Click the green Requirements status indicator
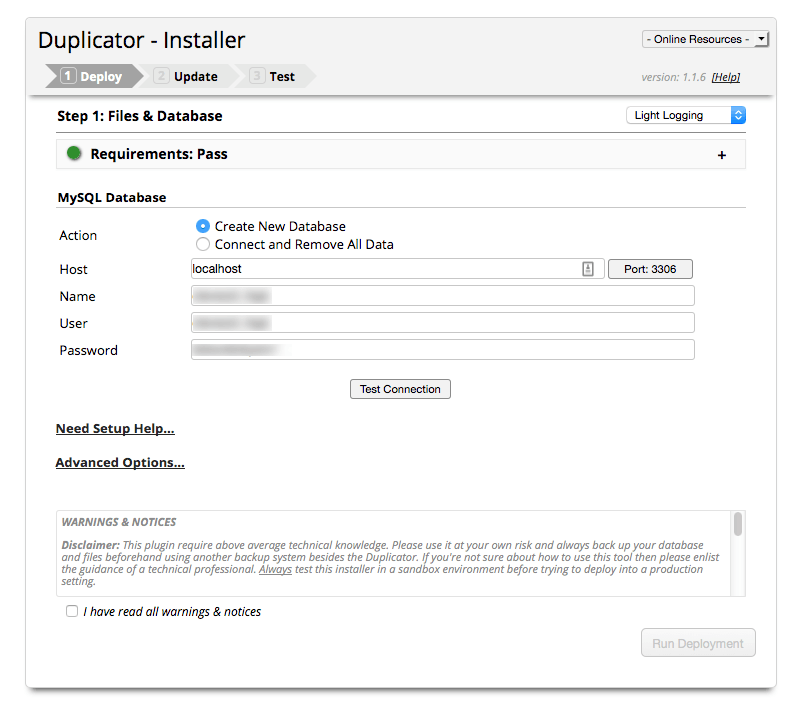The width and height of the screenshot is (800, 710). pyautogui.click(x=74, y=153)
